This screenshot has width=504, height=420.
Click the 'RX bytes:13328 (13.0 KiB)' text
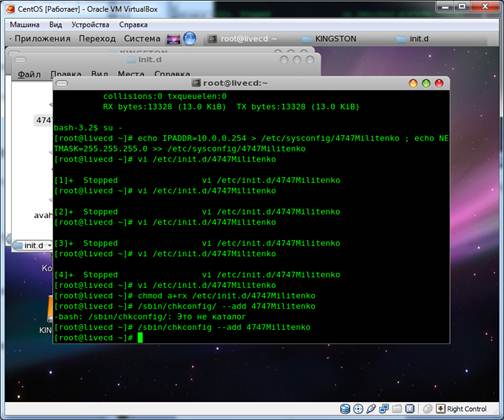164,107
